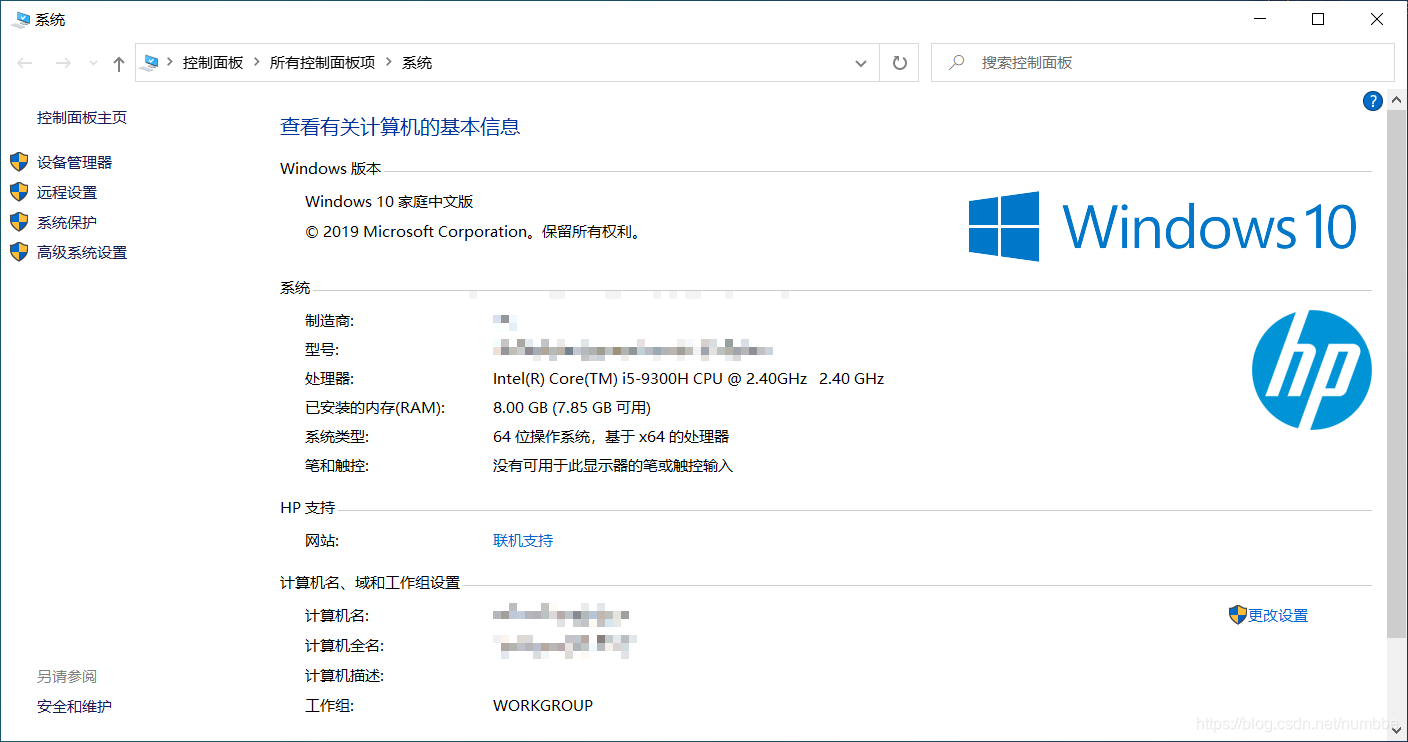This screenshot has height=742, width=1408.
Task: Click the system icon in title bar
Action: pos(20,19)
